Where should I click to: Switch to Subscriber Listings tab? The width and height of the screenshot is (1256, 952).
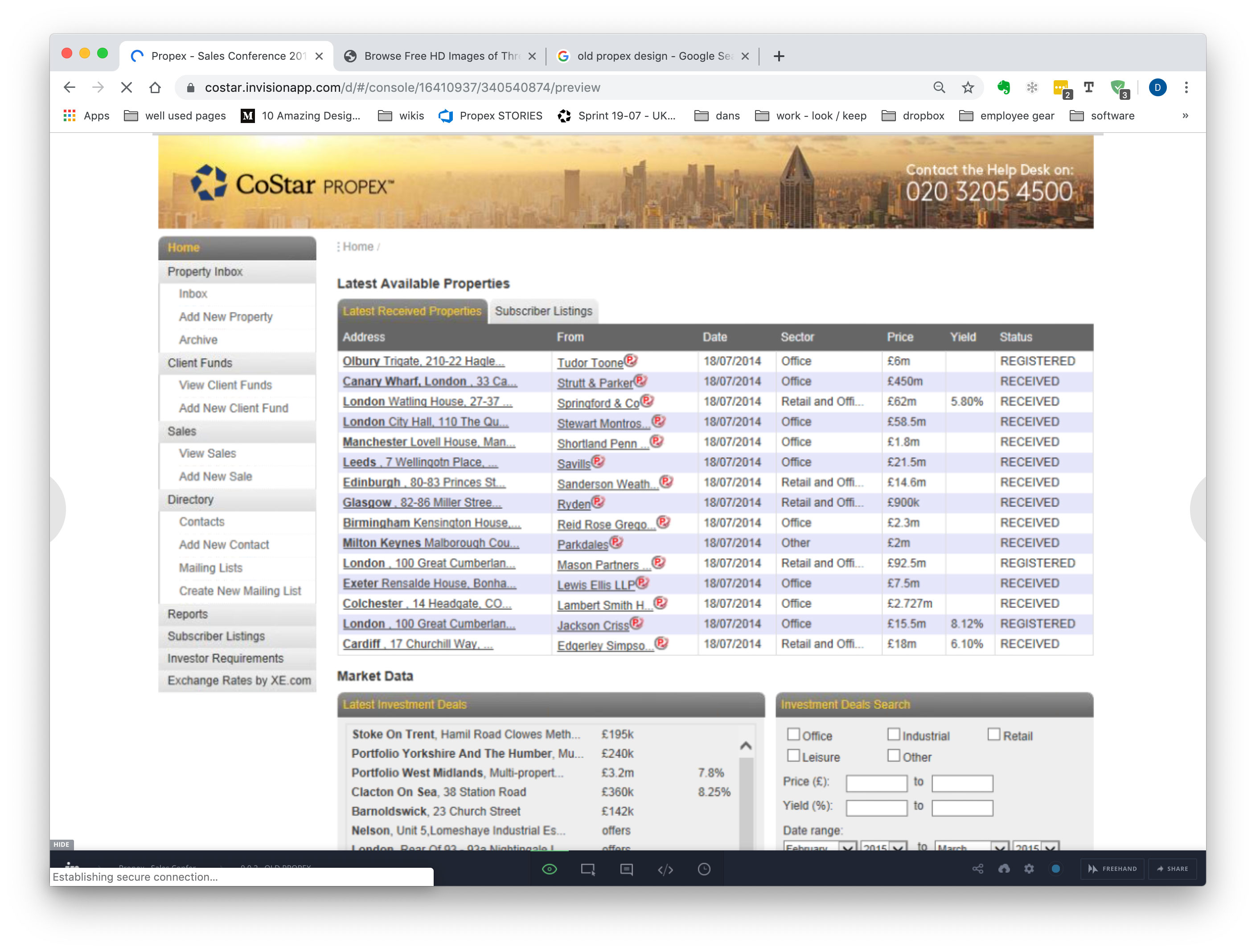click(x=543, y=311)
